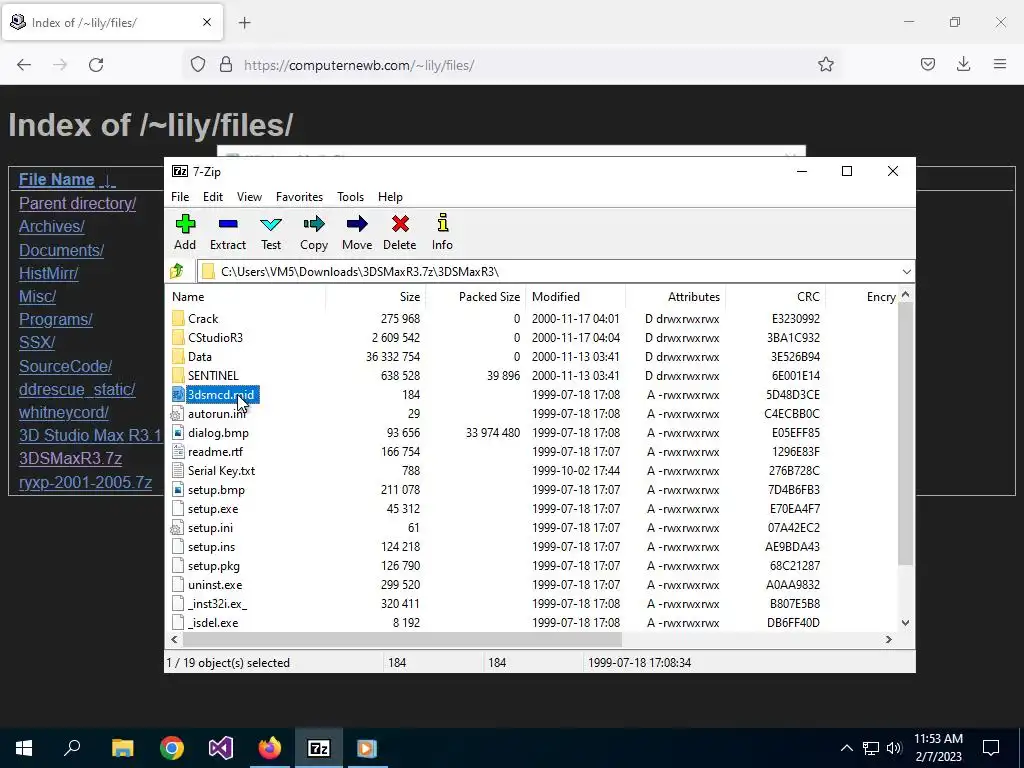Click the taskbar search icon
This screenshot has height=768, width=1024.
tap(72, 748)
